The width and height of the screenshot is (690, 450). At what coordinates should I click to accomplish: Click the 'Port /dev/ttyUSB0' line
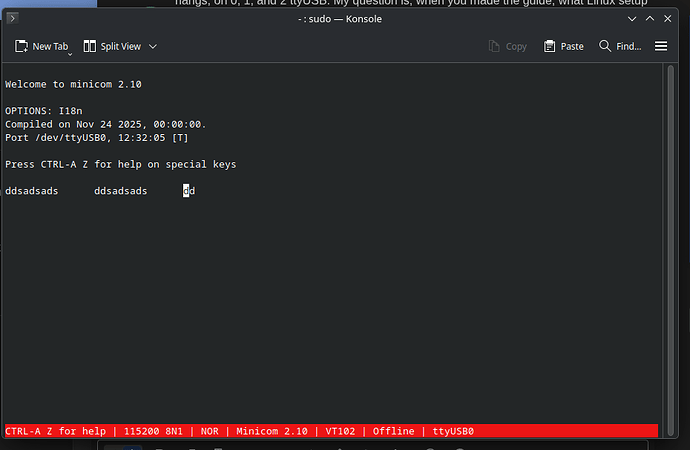(96, 138)
